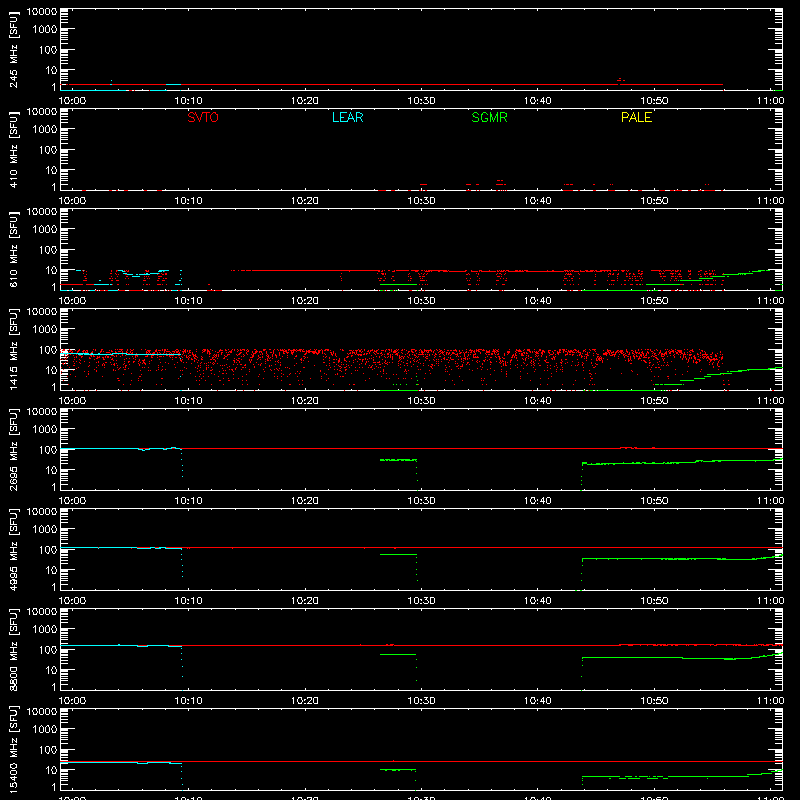This screenshot has width=800, height=800.
Task: Click the 10 y-axis value on 1415 MHz panel
Action: pyautogui.click(x=51, y=370)
